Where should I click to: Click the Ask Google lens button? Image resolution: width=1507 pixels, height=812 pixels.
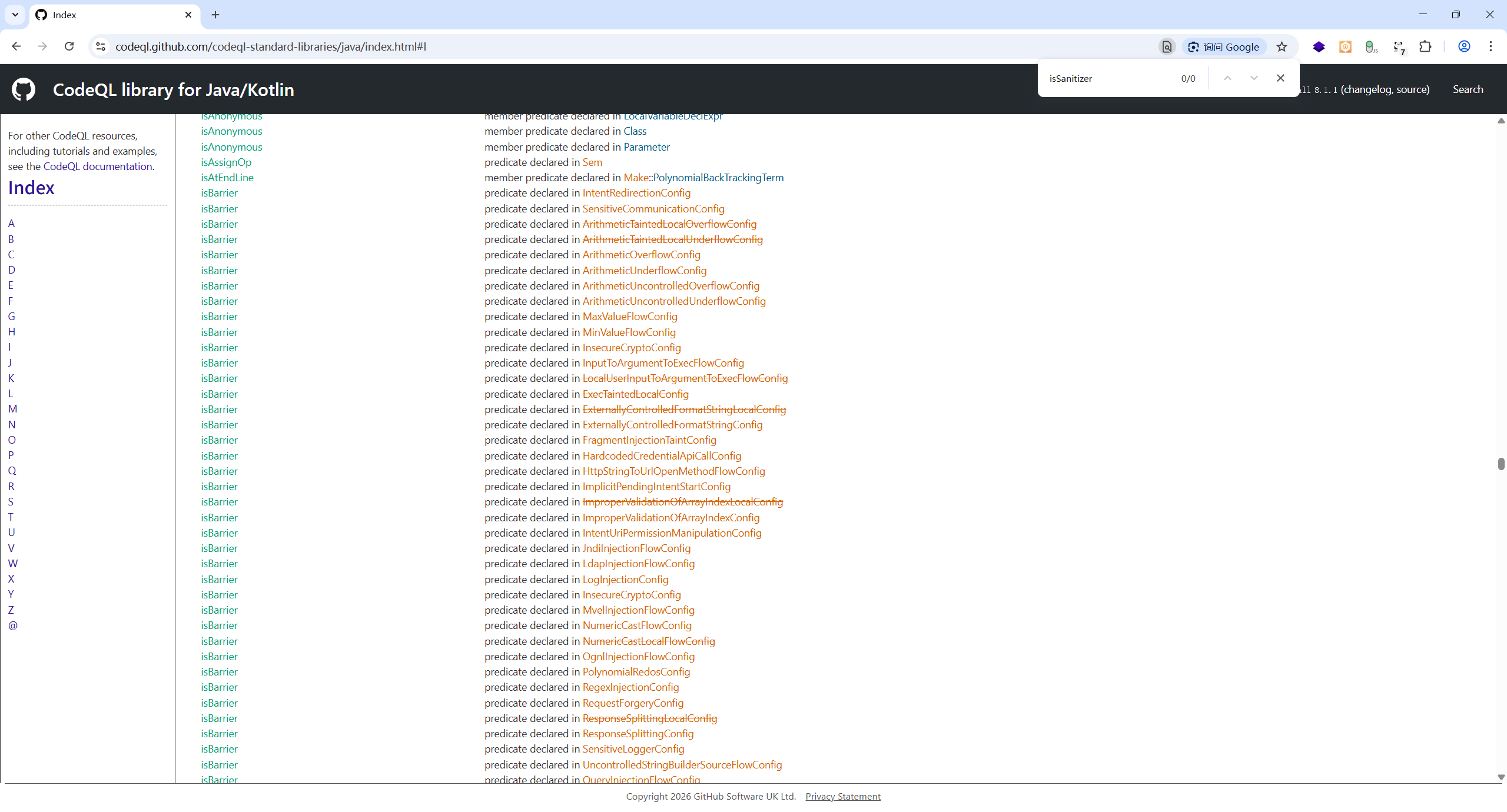(x=1224, y=47)
